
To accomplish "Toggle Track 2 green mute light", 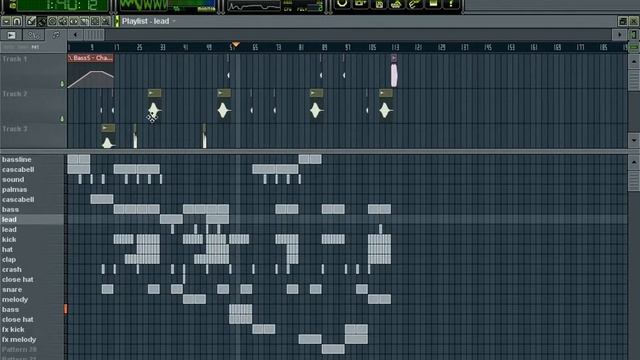I will [x=62, y=119].
